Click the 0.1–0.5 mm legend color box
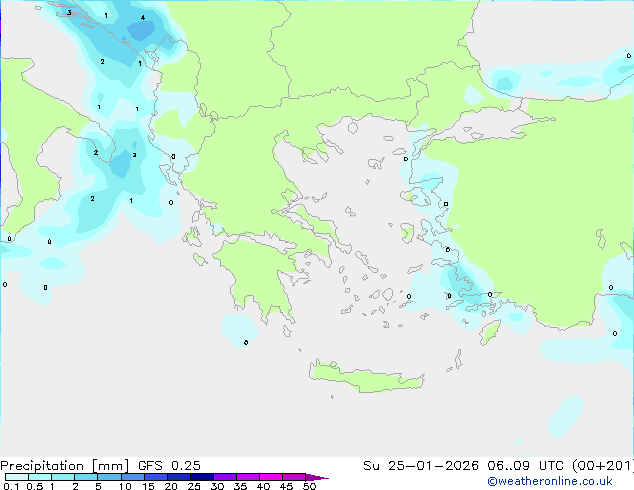This screenshot has width=634, height=490. [17, 477]
